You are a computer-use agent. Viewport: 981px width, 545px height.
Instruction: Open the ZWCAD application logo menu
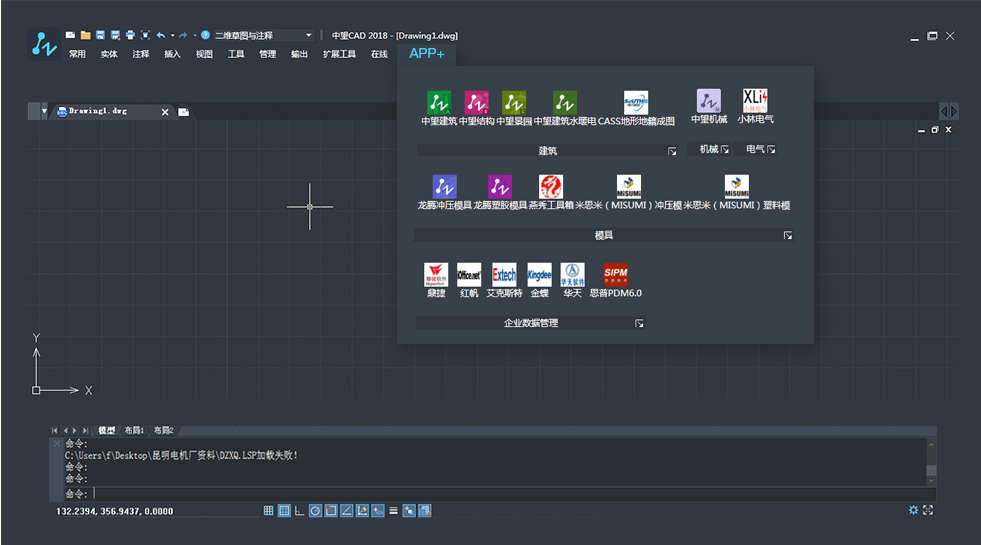point(44,44)
